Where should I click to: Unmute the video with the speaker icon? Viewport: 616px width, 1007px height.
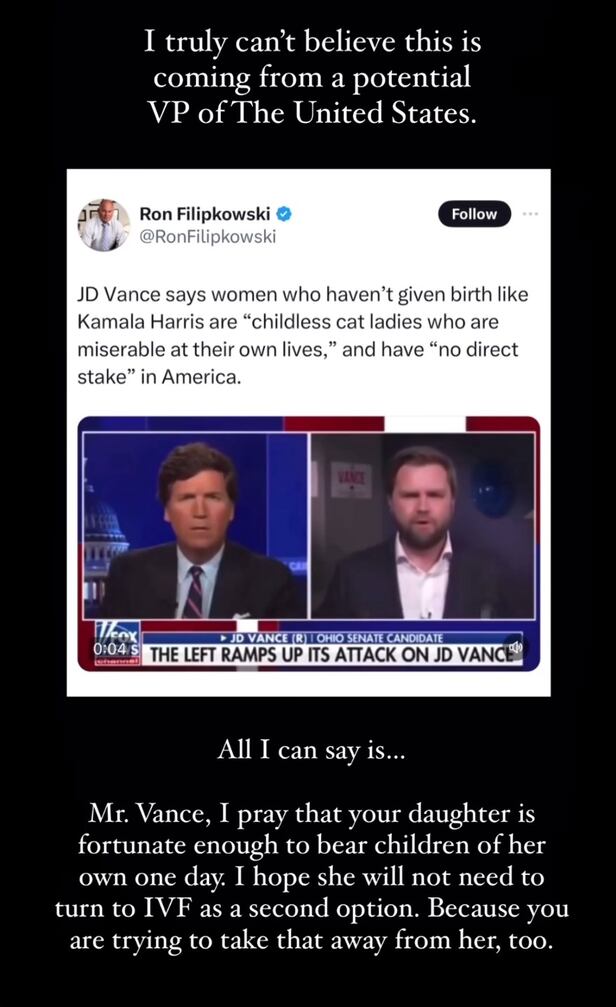pos(514,647)
